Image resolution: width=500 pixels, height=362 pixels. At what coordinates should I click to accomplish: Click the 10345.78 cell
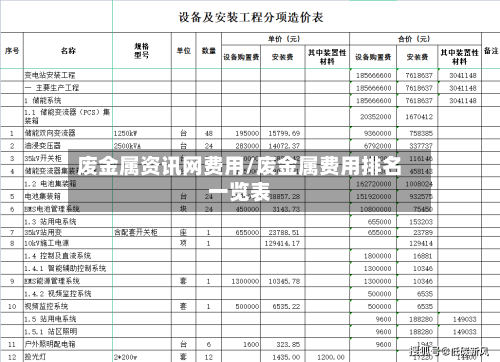click(x=284, y=281)
